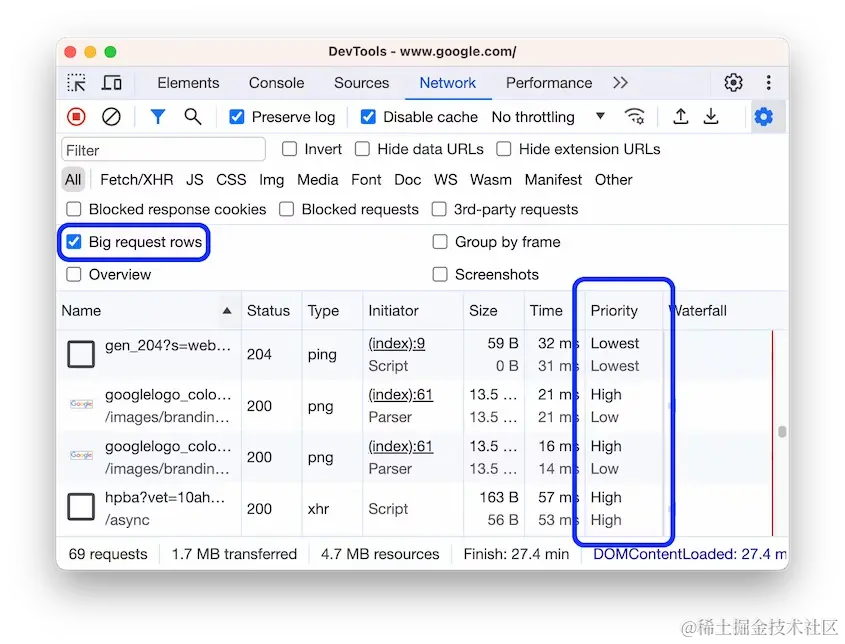Enable Group by frame
This screenshot has height=644, width=845.
click(x=440, y=242)
